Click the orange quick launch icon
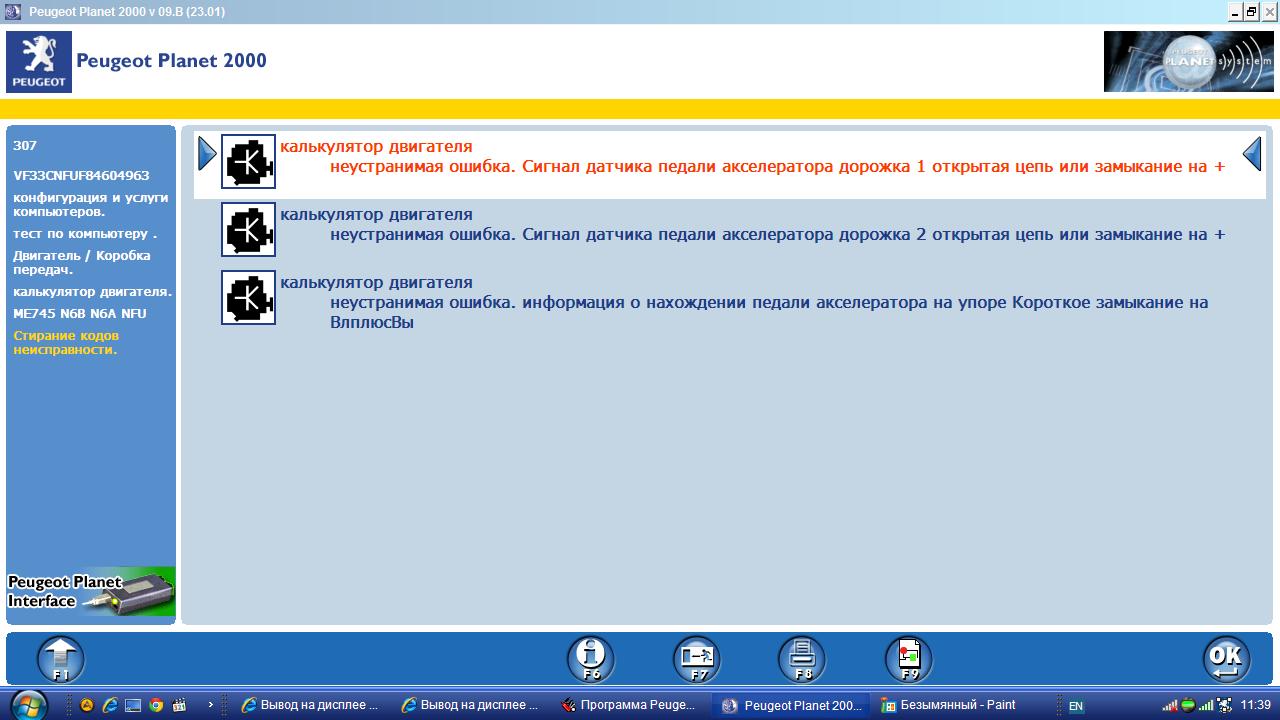Screen dimensions: 1280x720 pos(87,705)
